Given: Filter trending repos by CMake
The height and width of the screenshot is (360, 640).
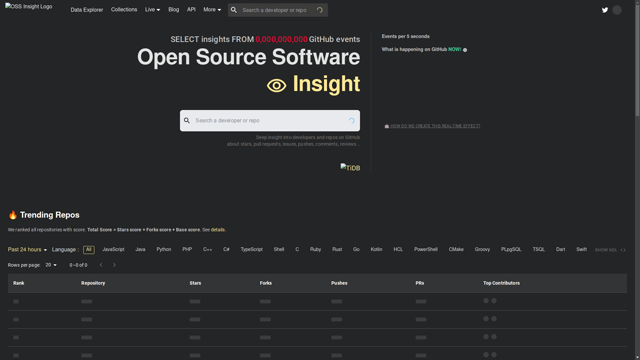Looking at the screenshot, I should pyautogui.click(x=456, y=249).
